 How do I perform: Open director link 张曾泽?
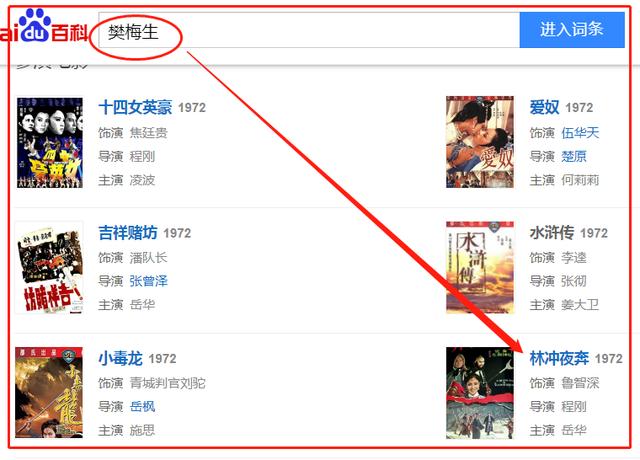[x=149, y=281]
